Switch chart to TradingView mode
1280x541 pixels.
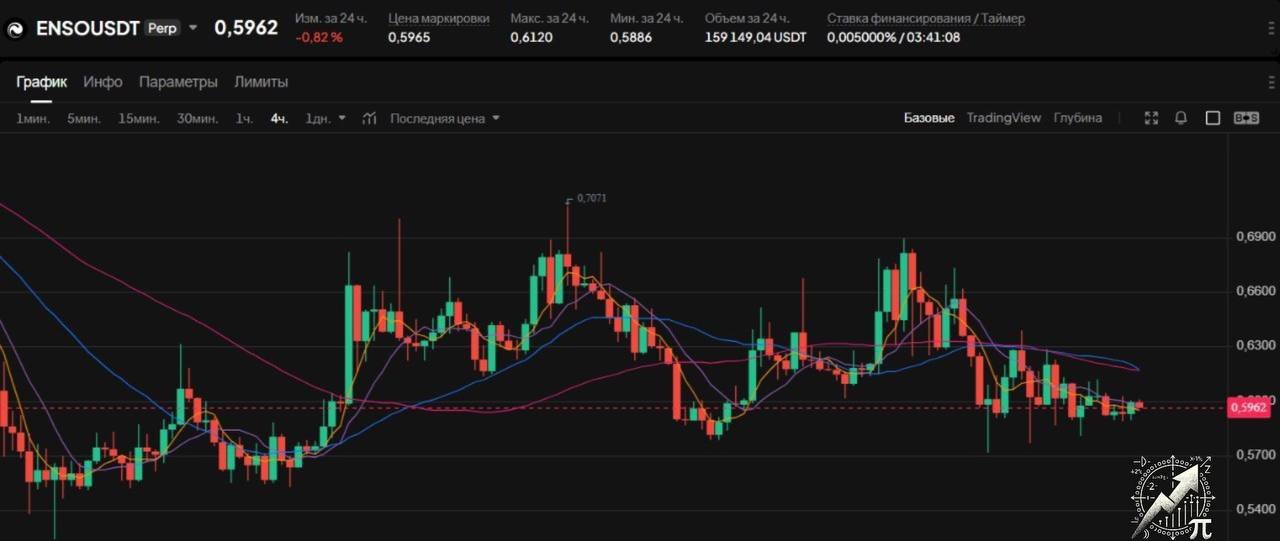1003,118
